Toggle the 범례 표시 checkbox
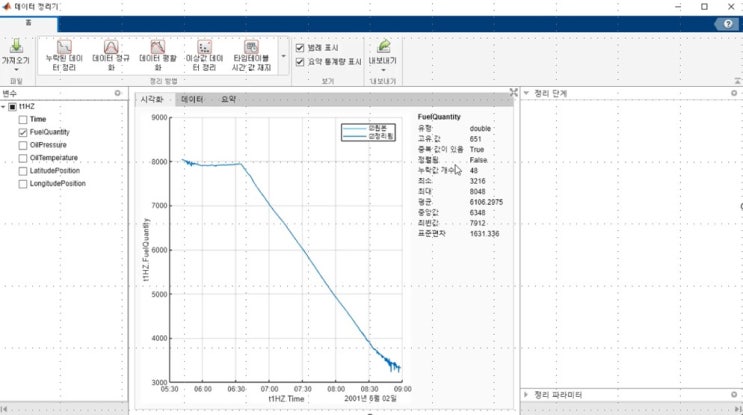The image size is (743, 415). click(x=300, y=48)
